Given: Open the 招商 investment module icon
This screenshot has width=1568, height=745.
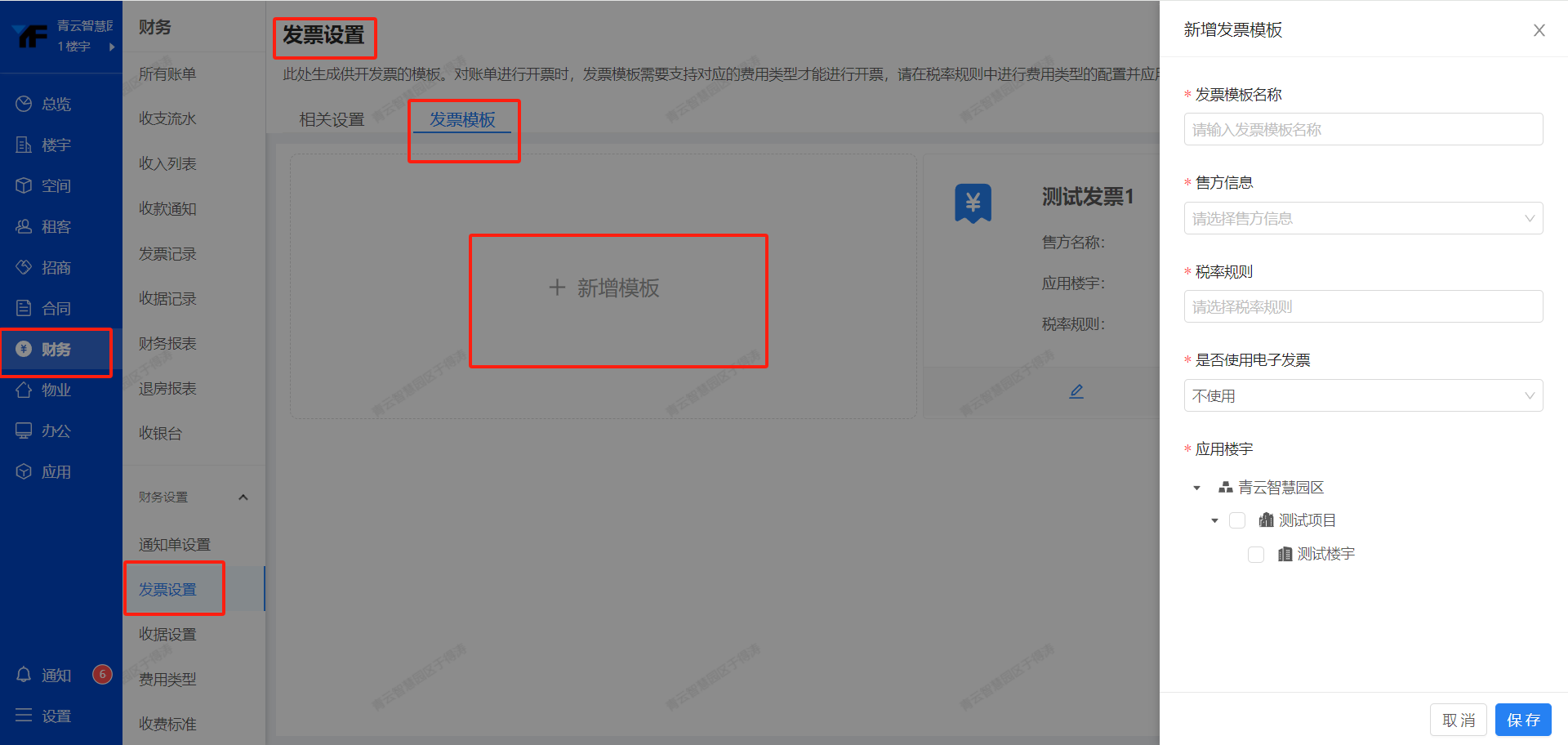Looking at the screenshot, I should (55, 267).
